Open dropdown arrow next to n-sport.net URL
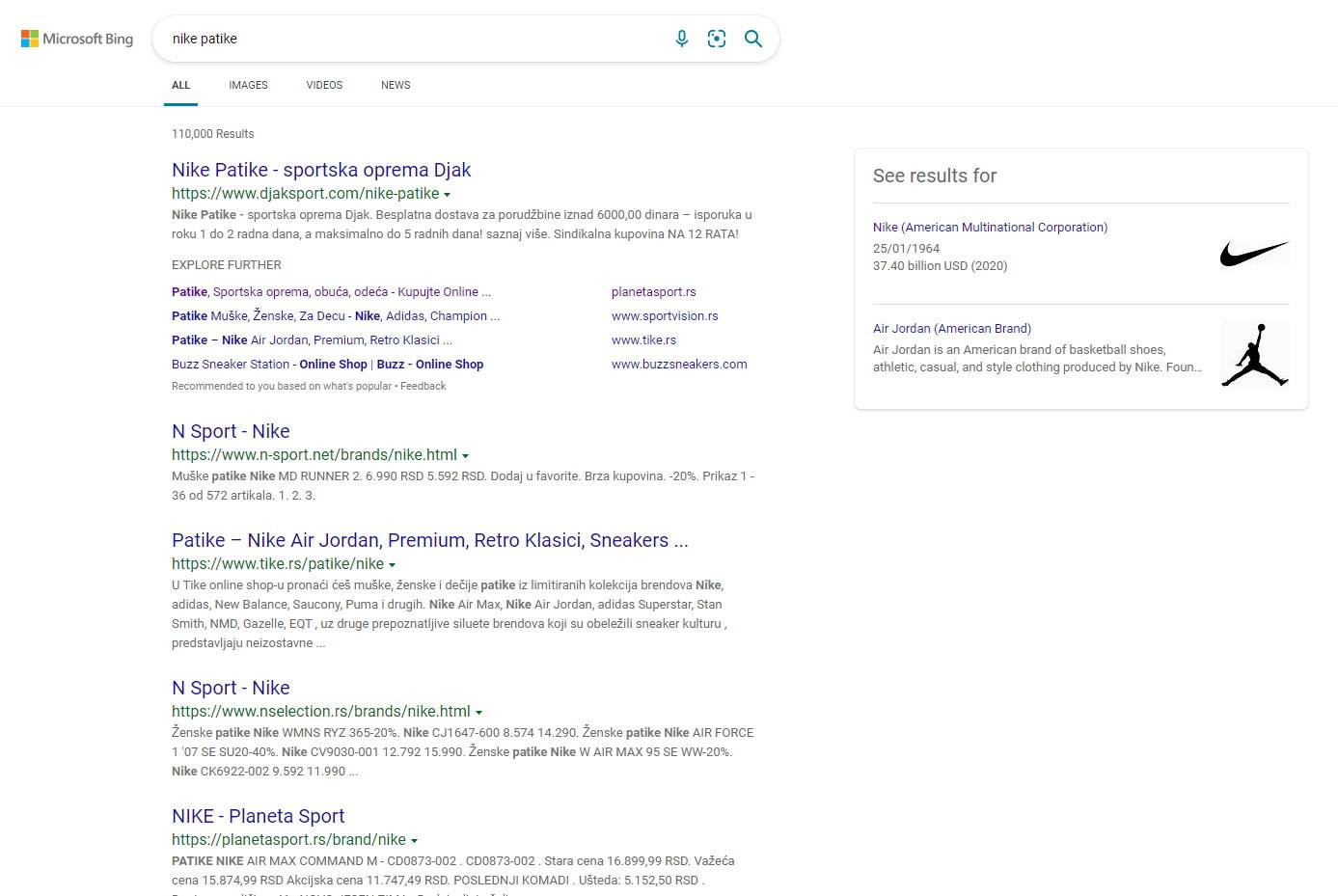Viewport: 1338px width, 896px height. 465,456
